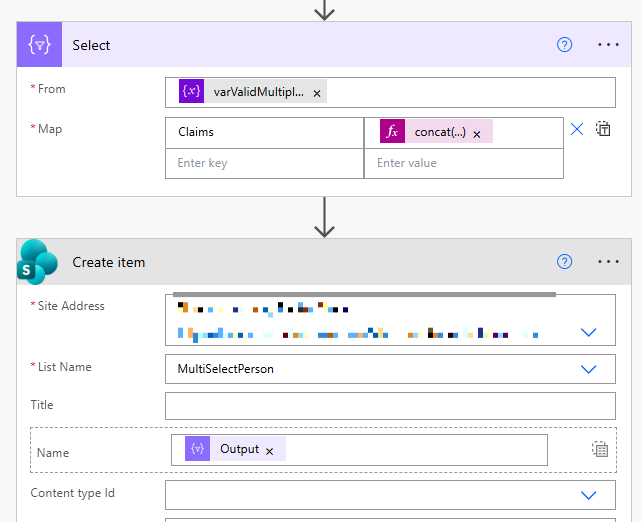Open the Select action ellipsis menu
The height and width of the screenshot is (522, 642).
point(608,45)
